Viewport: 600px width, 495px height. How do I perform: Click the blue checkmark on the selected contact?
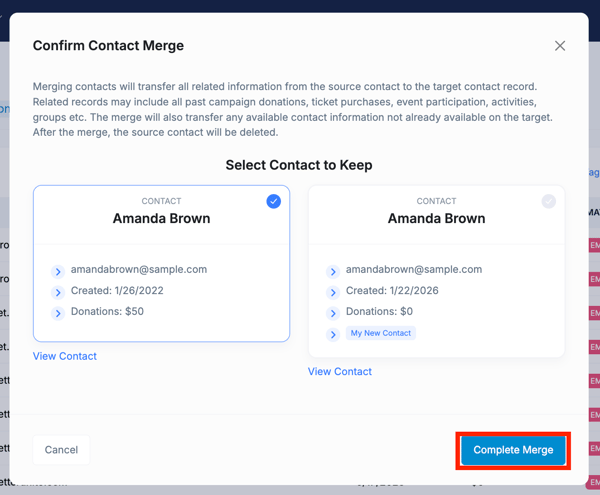click(x=274, y=201)
